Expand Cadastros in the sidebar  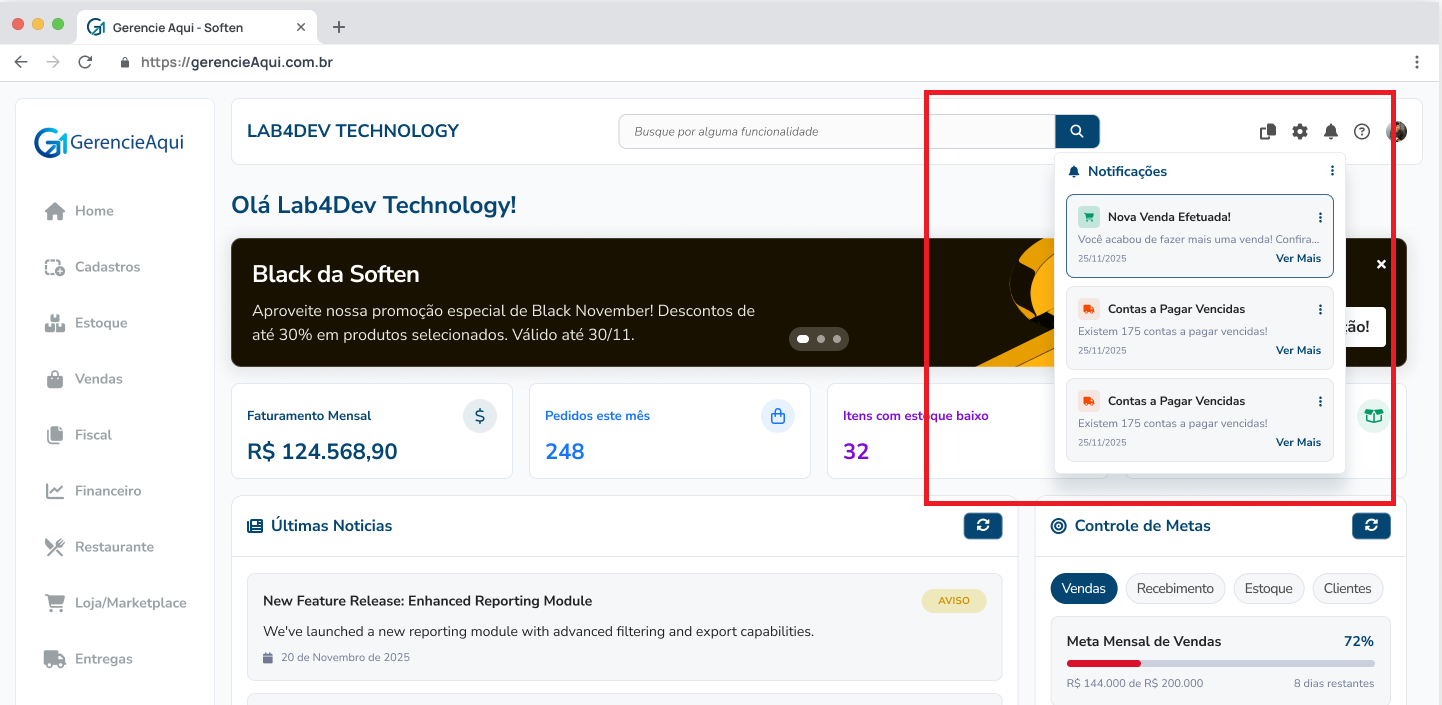tap(107, 267)
